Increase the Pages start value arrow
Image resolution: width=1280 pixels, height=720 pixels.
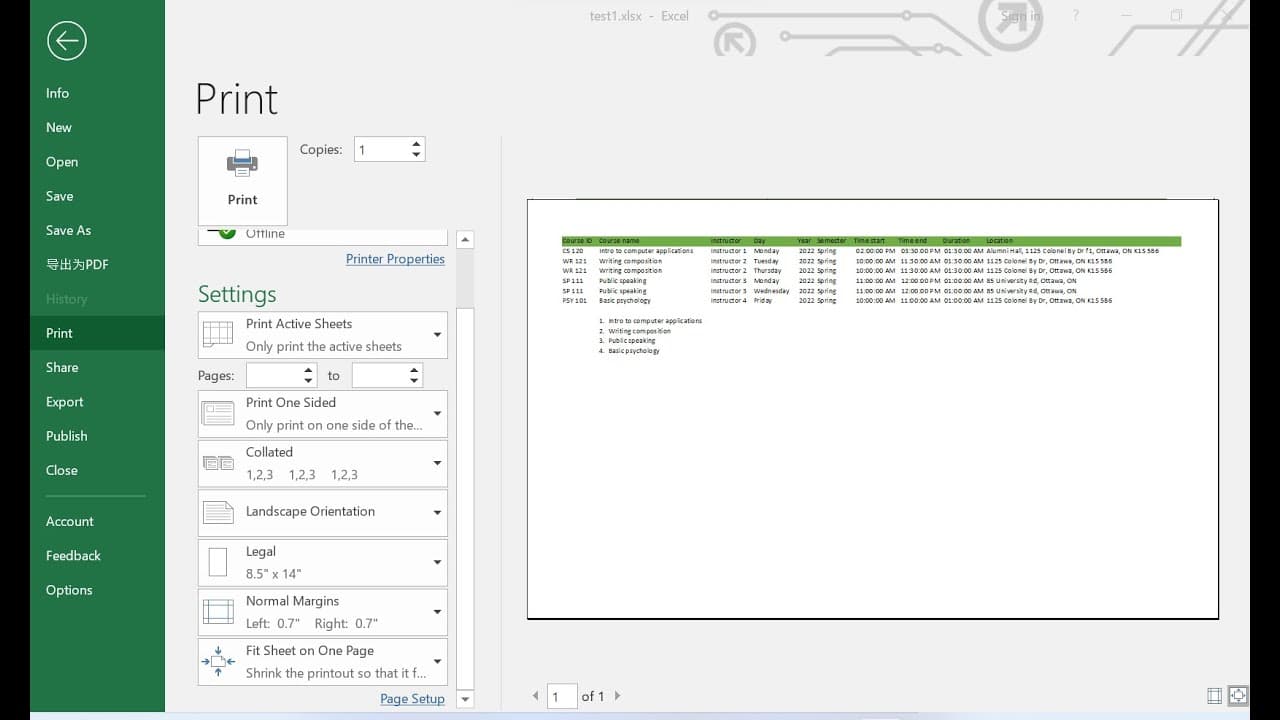309,370
